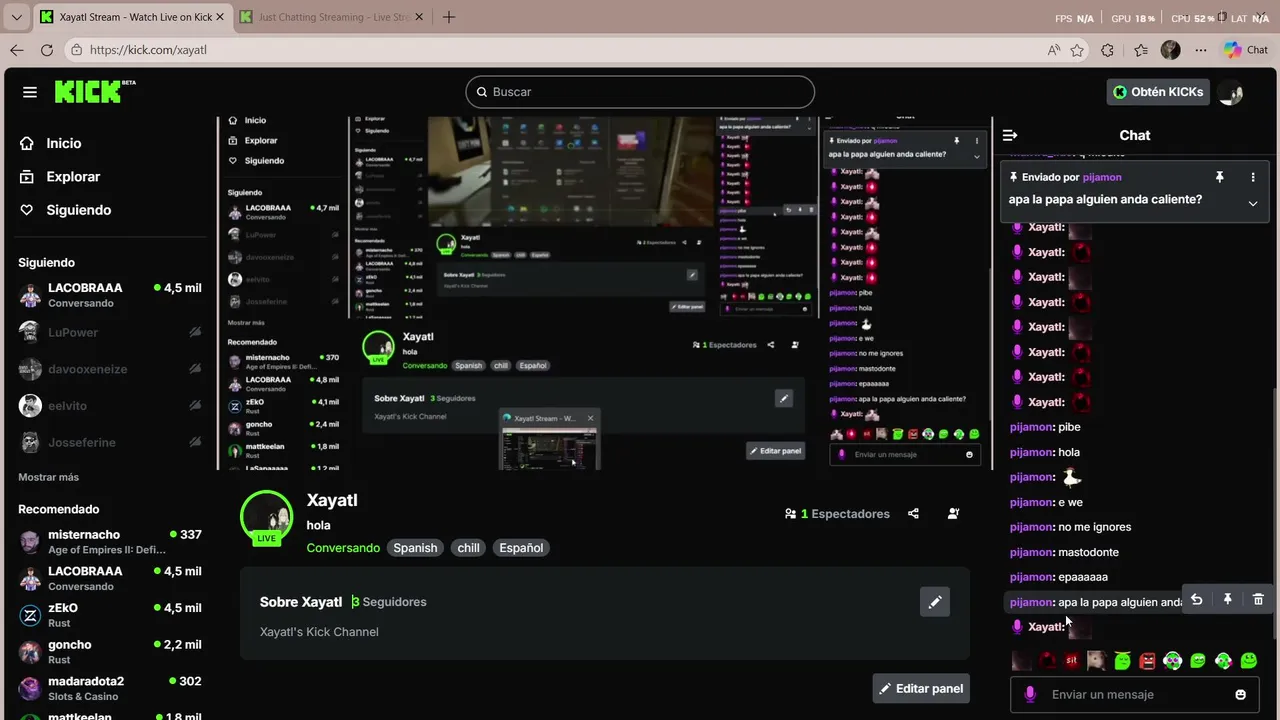Toggle Read aloud in address bar
Viewport: 1280px width, 720px height.
(x=1054, y=50)
